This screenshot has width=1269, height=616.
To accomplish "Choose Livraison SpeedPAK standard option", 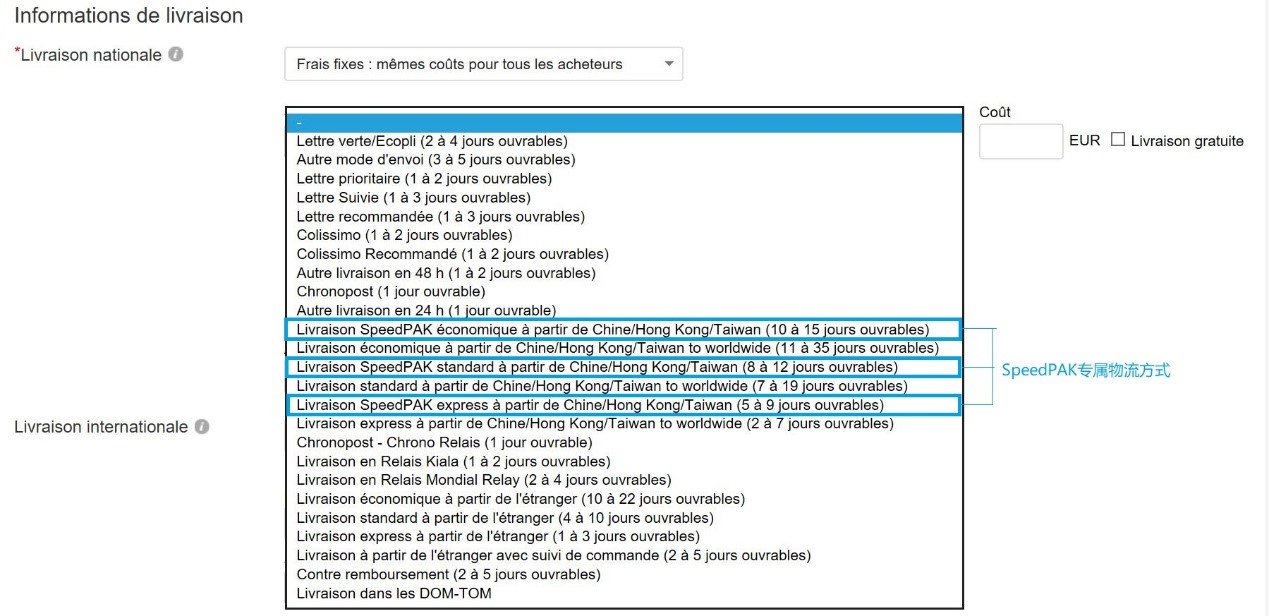I will click(624, 367).
